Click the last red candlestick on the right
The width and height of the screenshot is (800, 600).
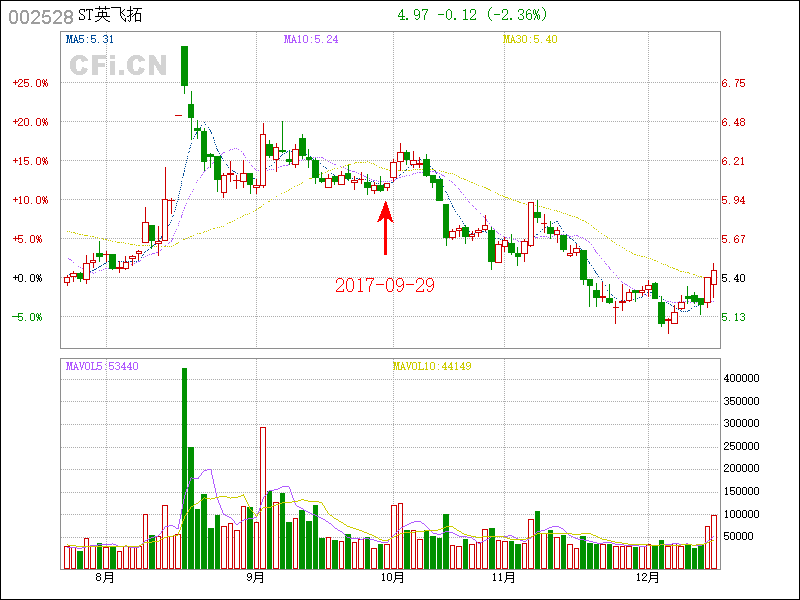click(713, 284)
